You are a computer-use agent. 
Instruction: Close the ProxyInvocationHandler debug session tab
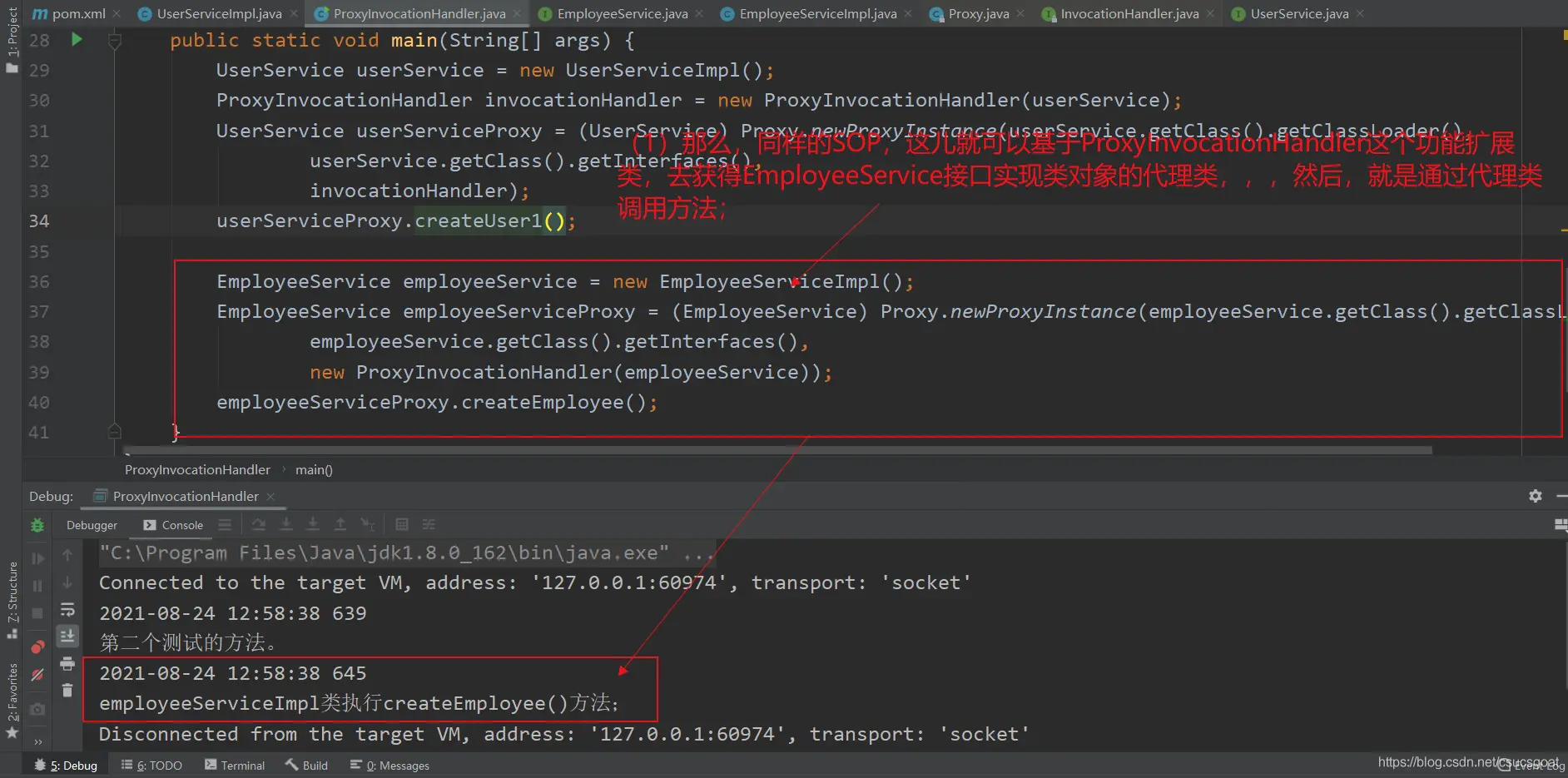(x=270, y=496)
